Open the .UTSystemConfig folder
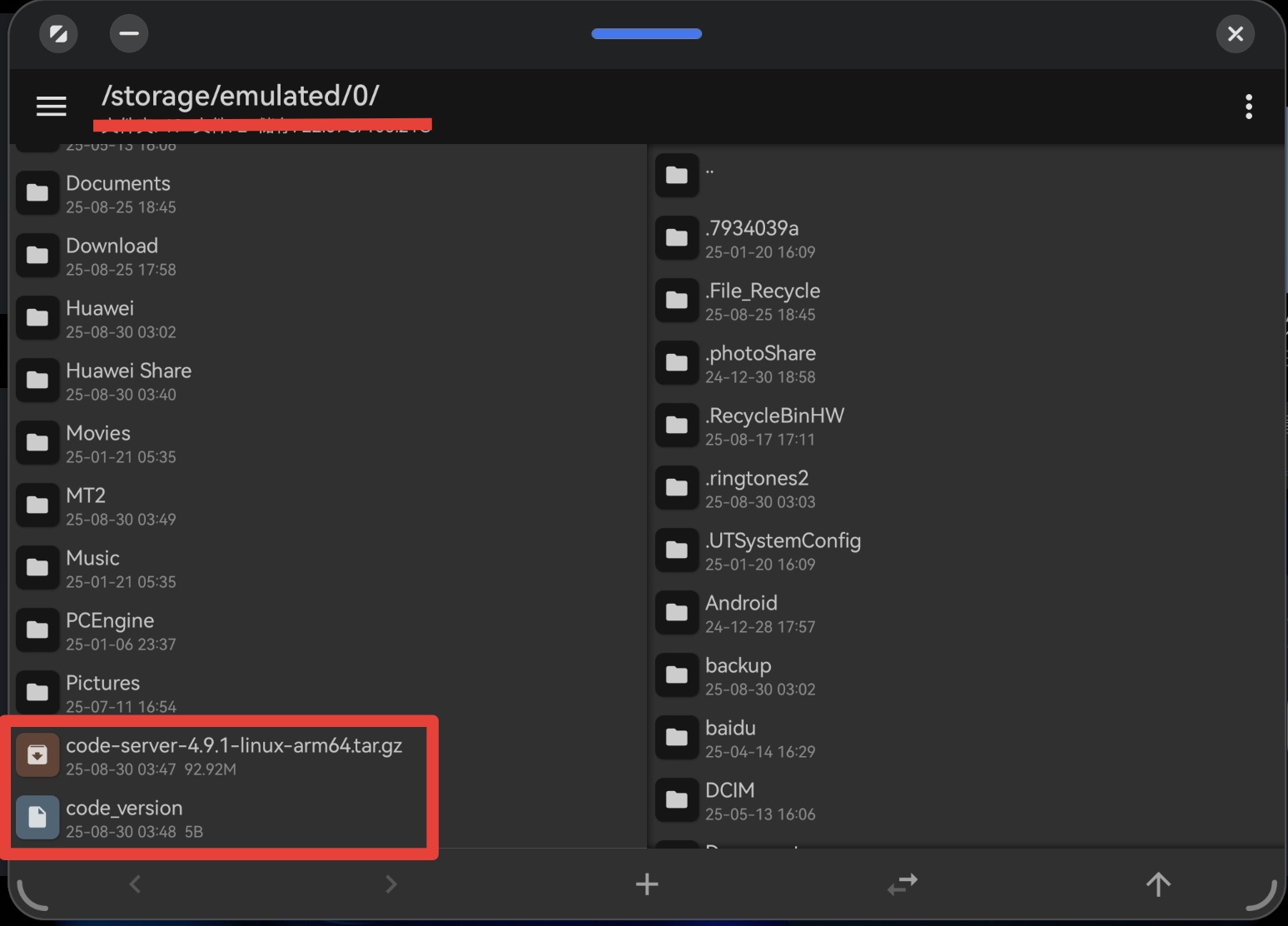Screen dimensions: 1288x926 pos(967,550)
